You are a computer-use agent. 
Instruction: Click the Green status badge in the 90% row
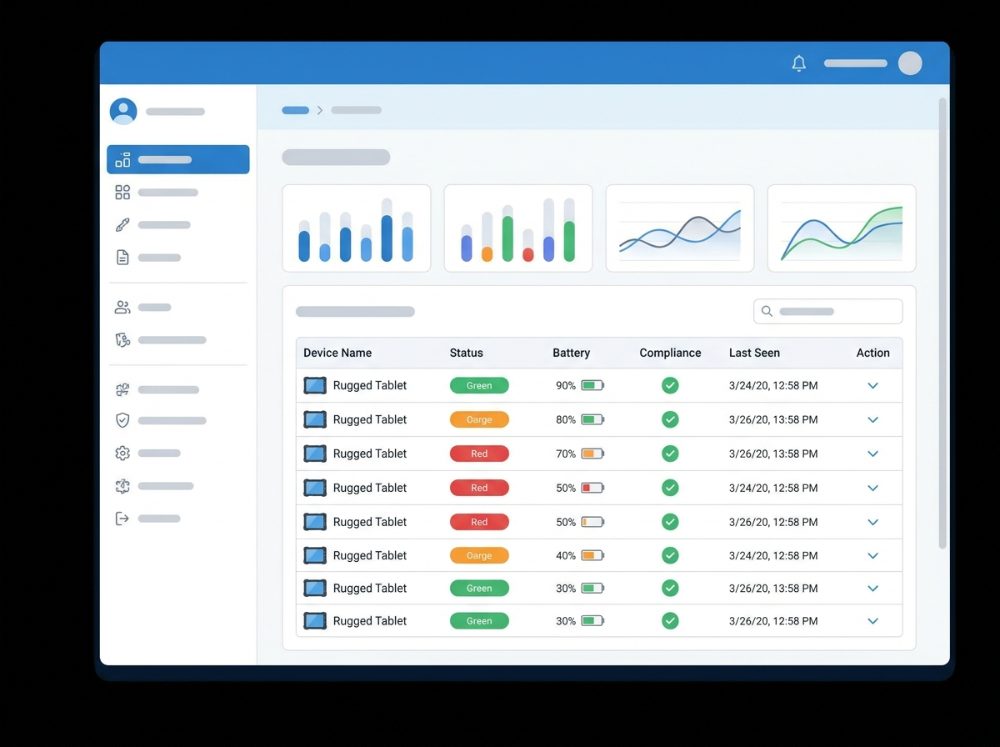click(x=479, y=385)
